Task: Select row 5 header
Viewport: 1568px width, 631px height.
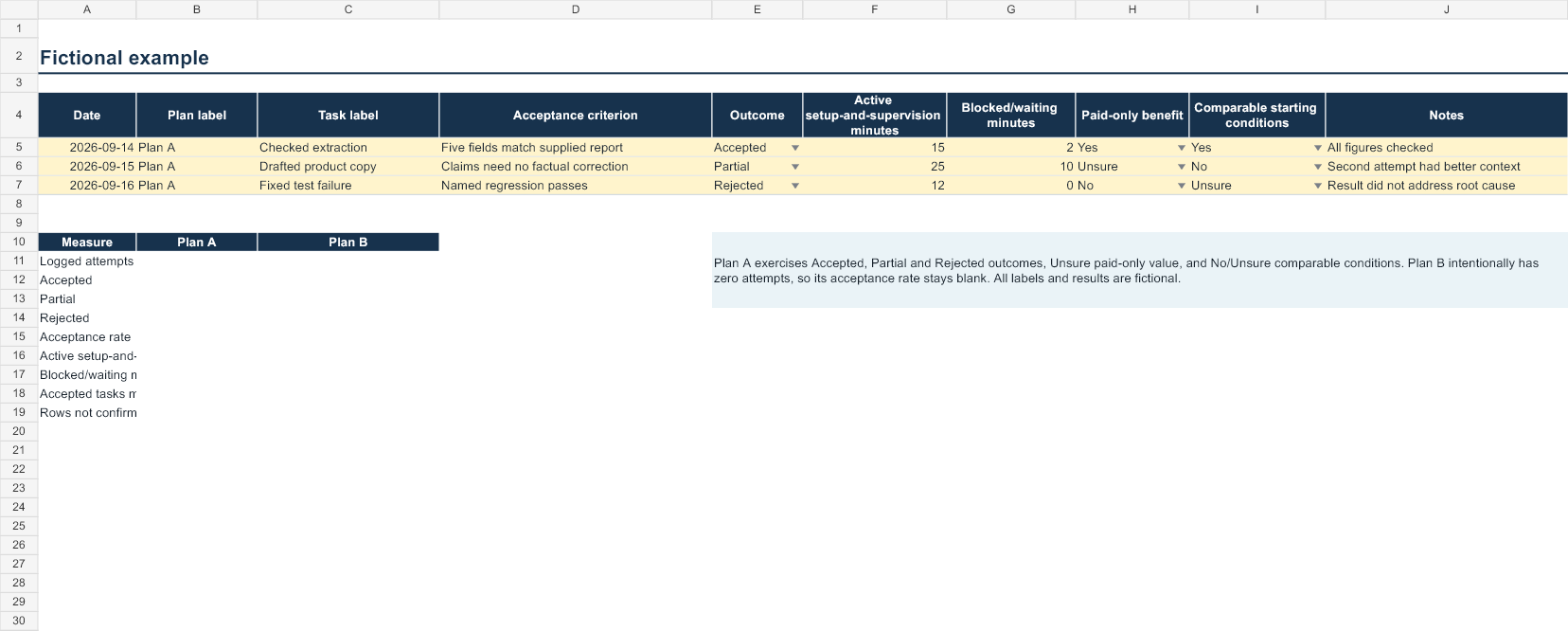Action: click(19, 147)
